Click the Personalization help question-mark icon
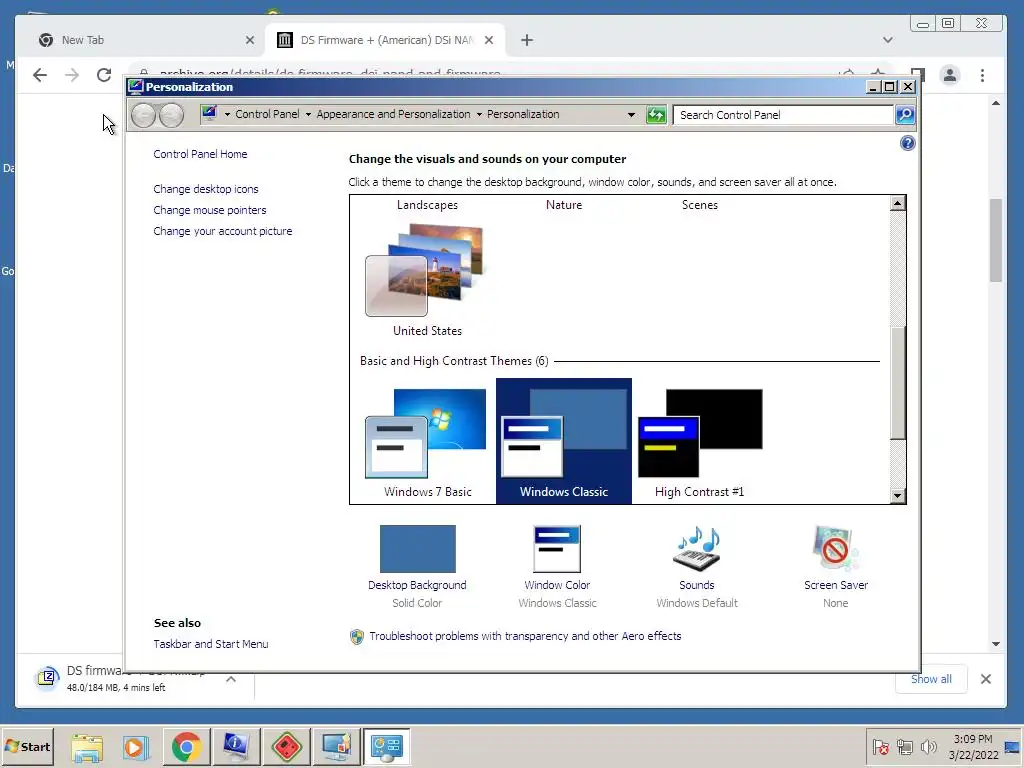1024x768 pixels. [x=907, y=143]
